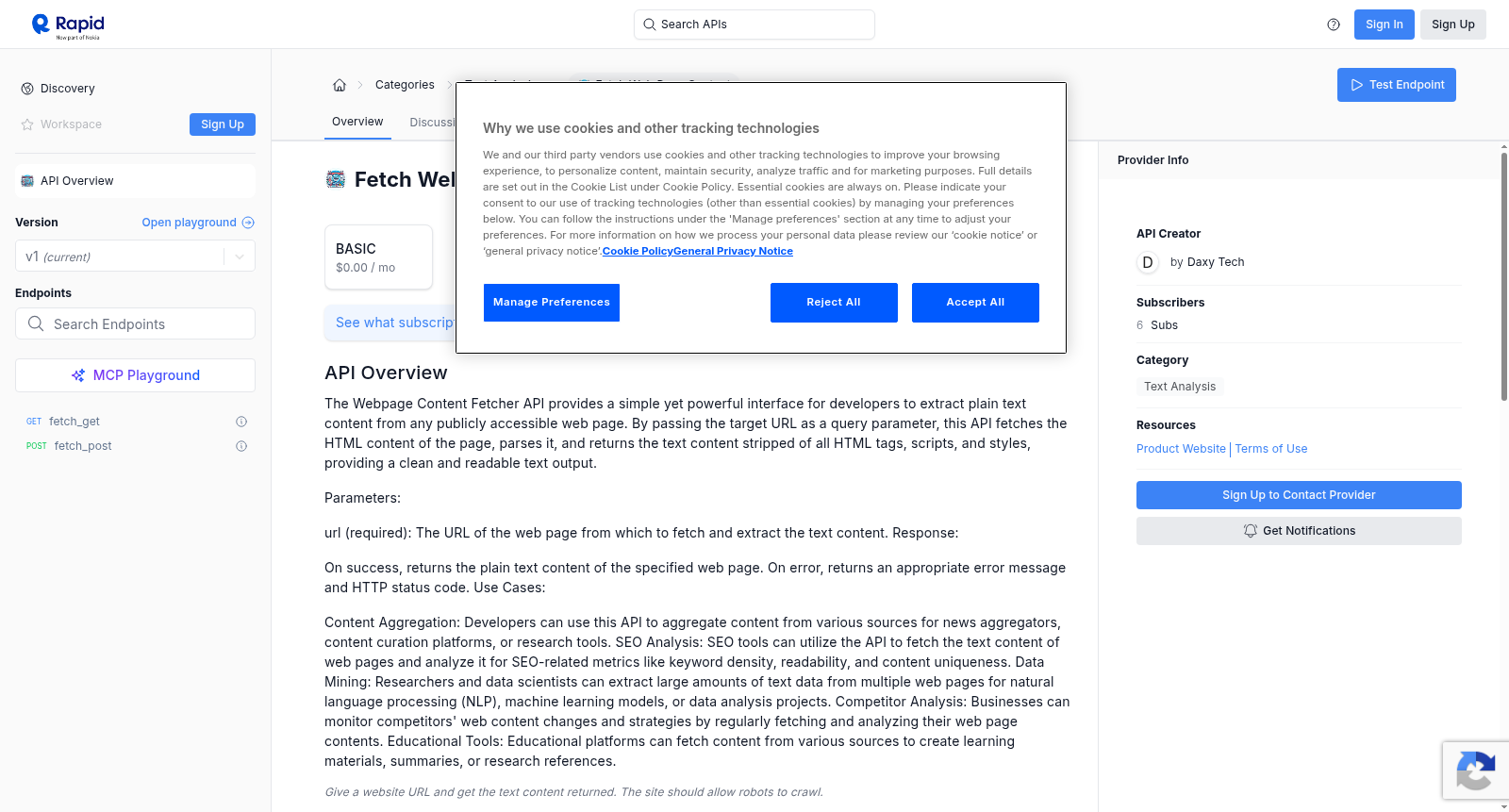Click the version dropdown chevron arrow
The width and height of the screenshot is (1509, 812).
240,257
